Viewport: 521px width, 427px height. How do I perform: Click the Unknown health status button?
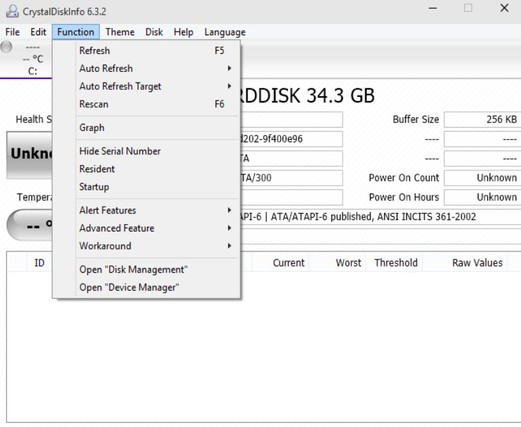[29, 155]
